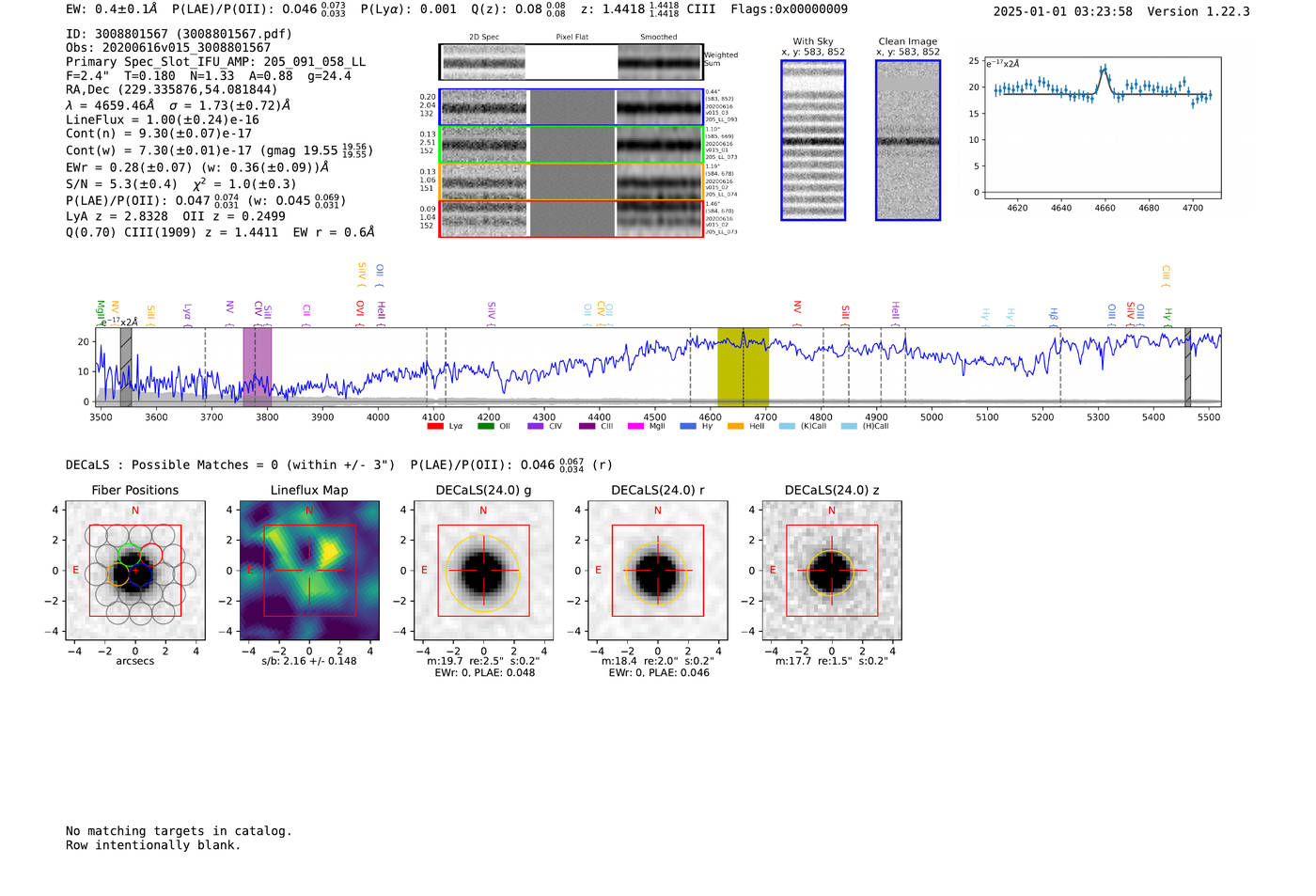Select the RA,Dec coordinates line
1316x896 pixels.
tap(172, 90)
